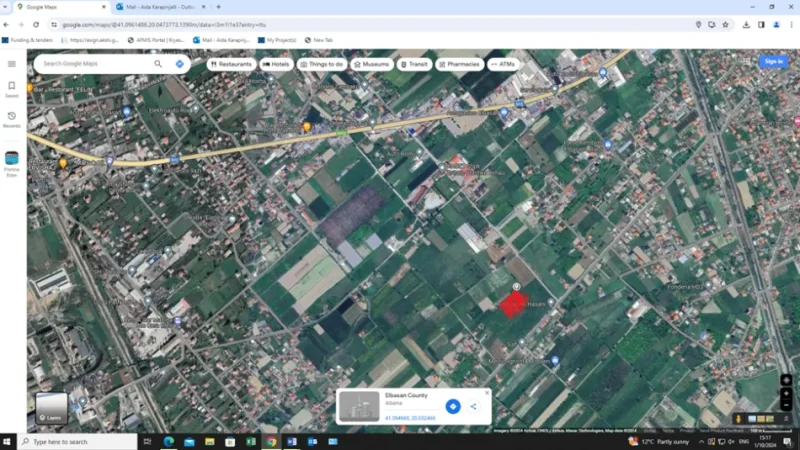Show hidden system tray icons chevron
800x450 pixels.
(x=701, y=442)
